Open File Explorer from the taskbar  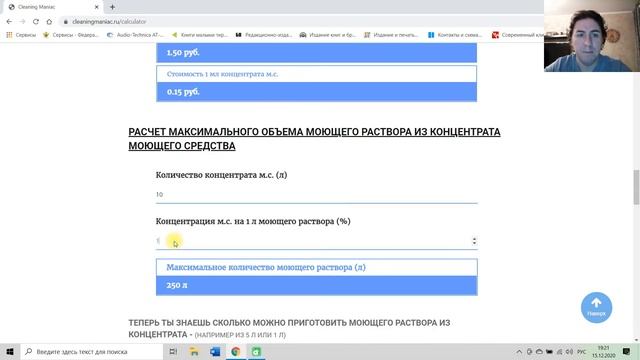pyautogui.click(x=194, y=351)
